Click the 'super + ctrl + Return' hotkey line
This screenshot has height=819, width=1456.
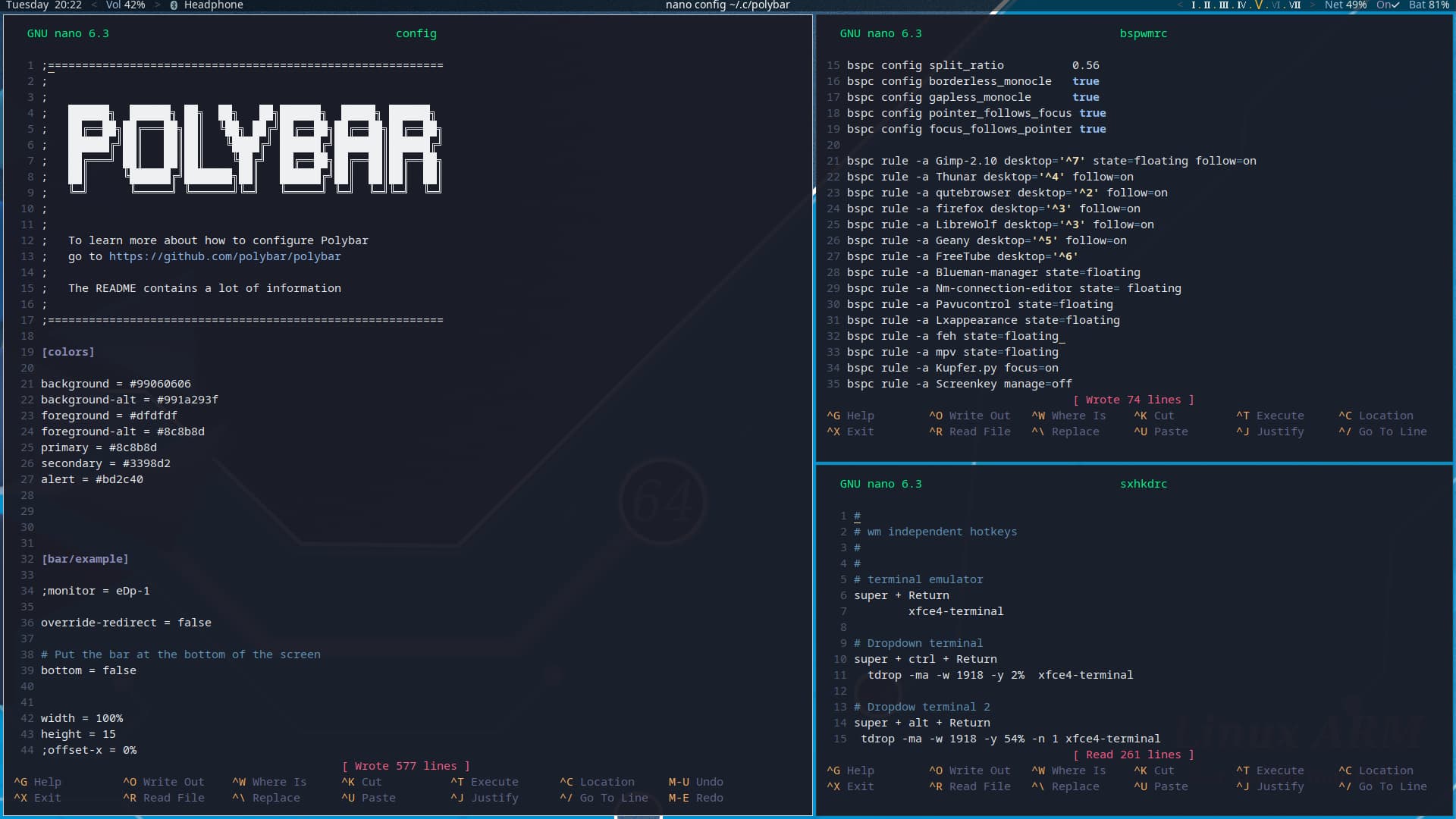(x=925, y=659)
